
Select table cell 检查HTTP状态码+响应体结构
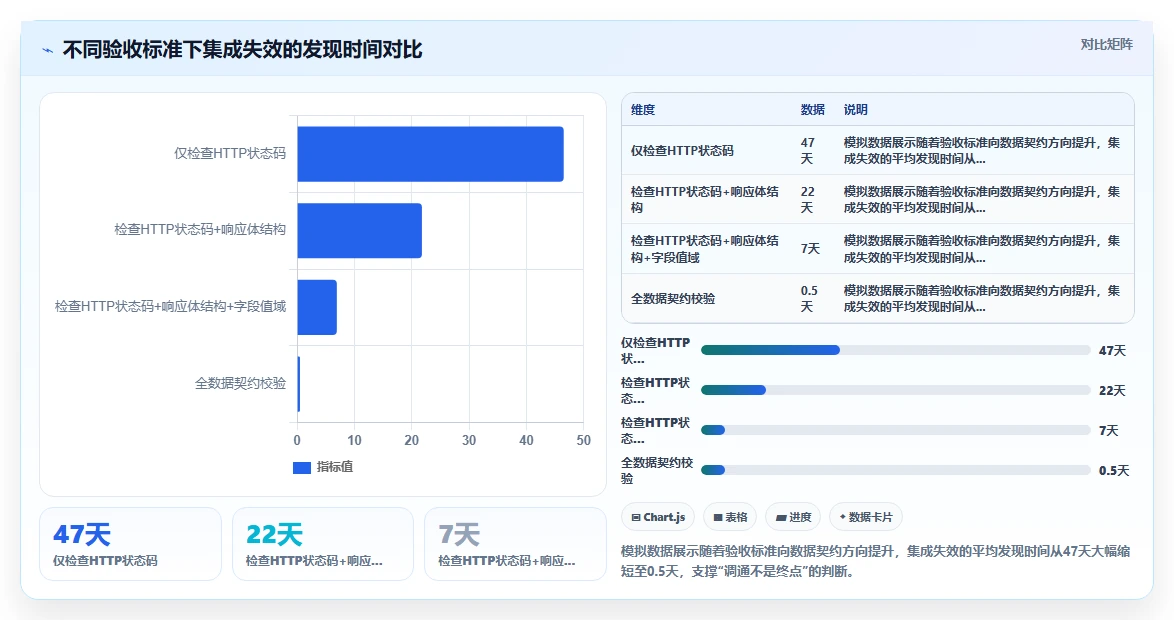(x=705, y=200)
